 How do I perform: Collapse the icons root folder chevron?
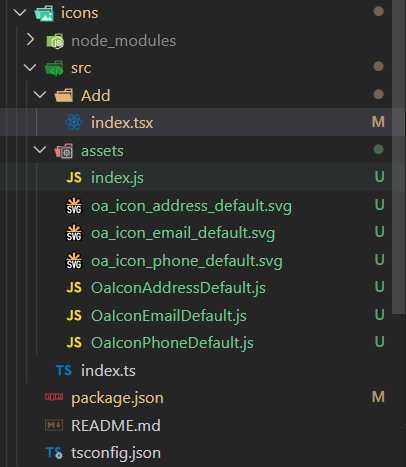click(x=20, y=13)
